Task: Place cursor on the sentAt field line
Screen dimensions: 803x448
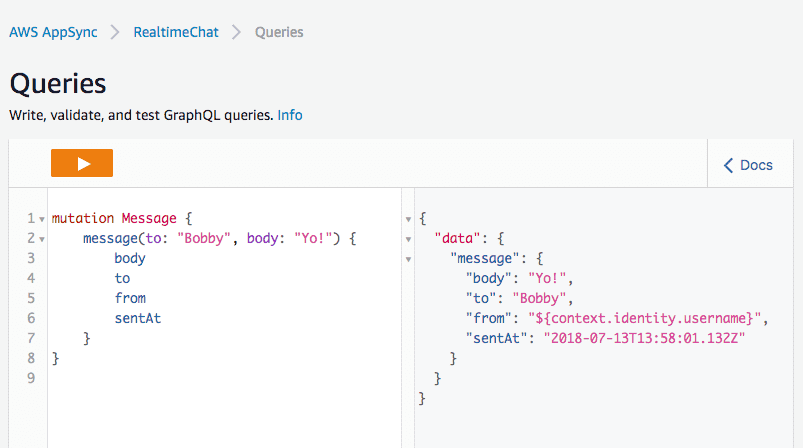Action: [138, 318]
